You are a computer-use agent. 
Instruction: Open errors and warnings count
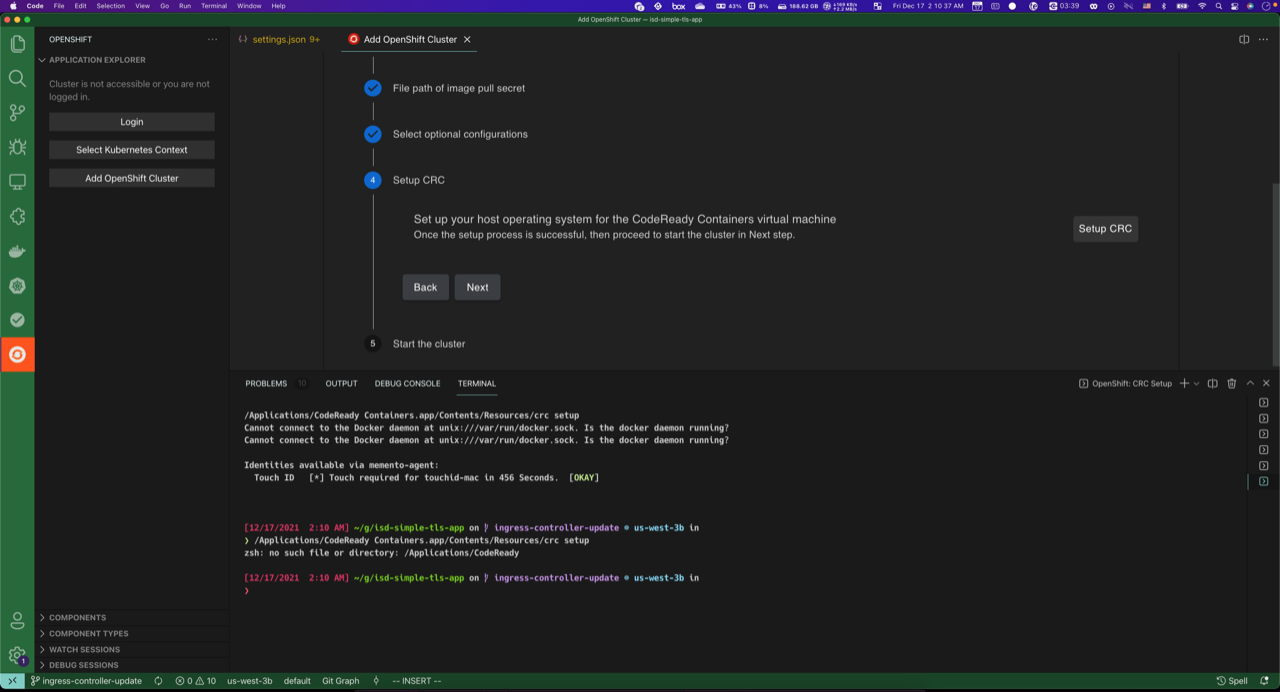[195, 681]
